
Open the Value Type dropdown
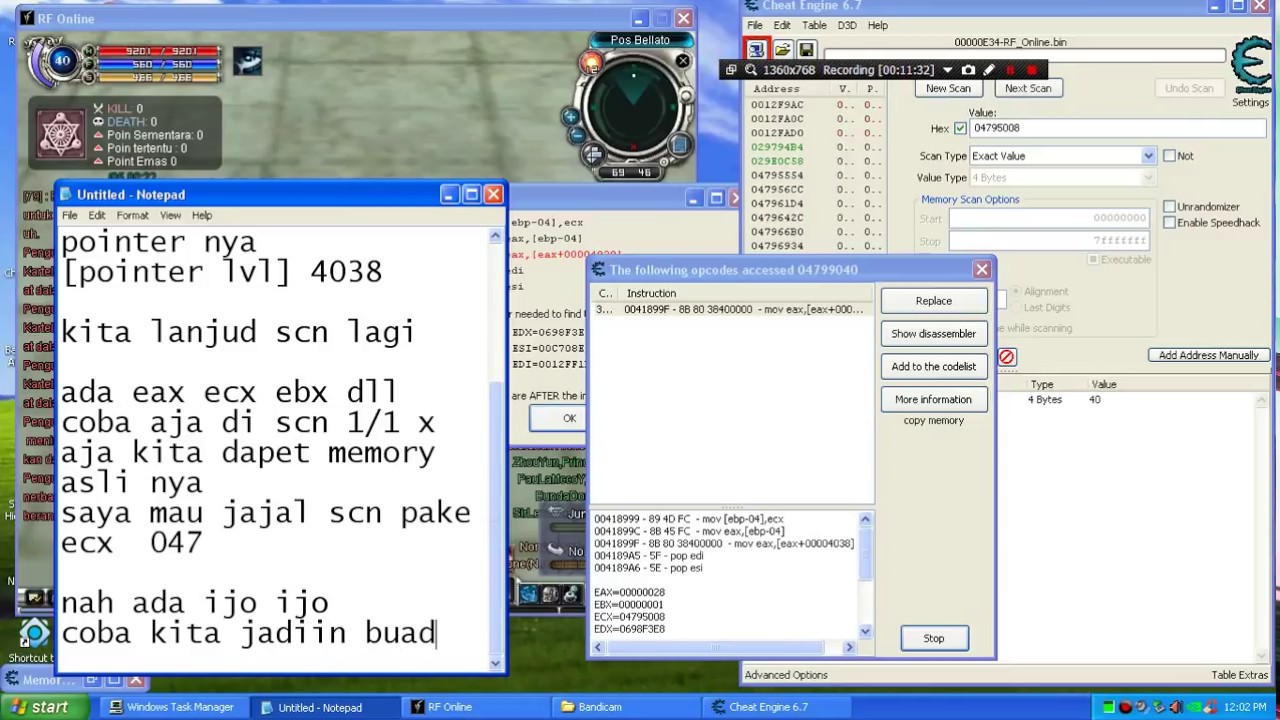[1148, 178]
